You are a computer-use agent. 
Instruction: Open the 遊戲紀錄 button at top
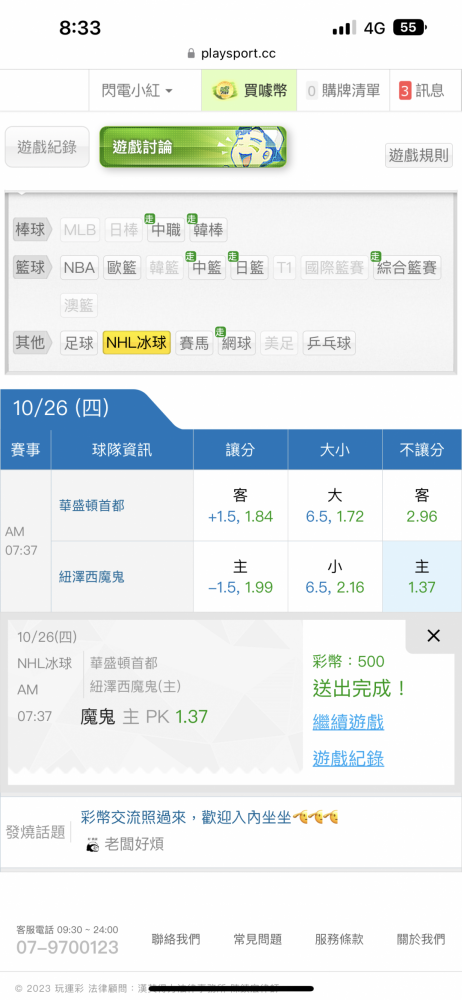tap(47, 147)
